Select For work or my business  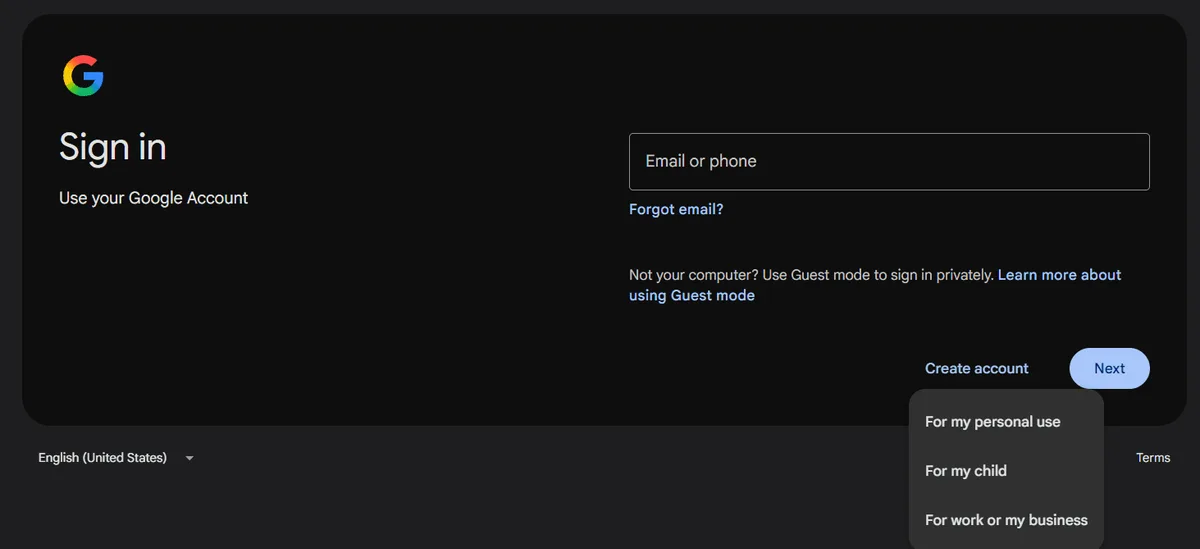[1006, 520]
